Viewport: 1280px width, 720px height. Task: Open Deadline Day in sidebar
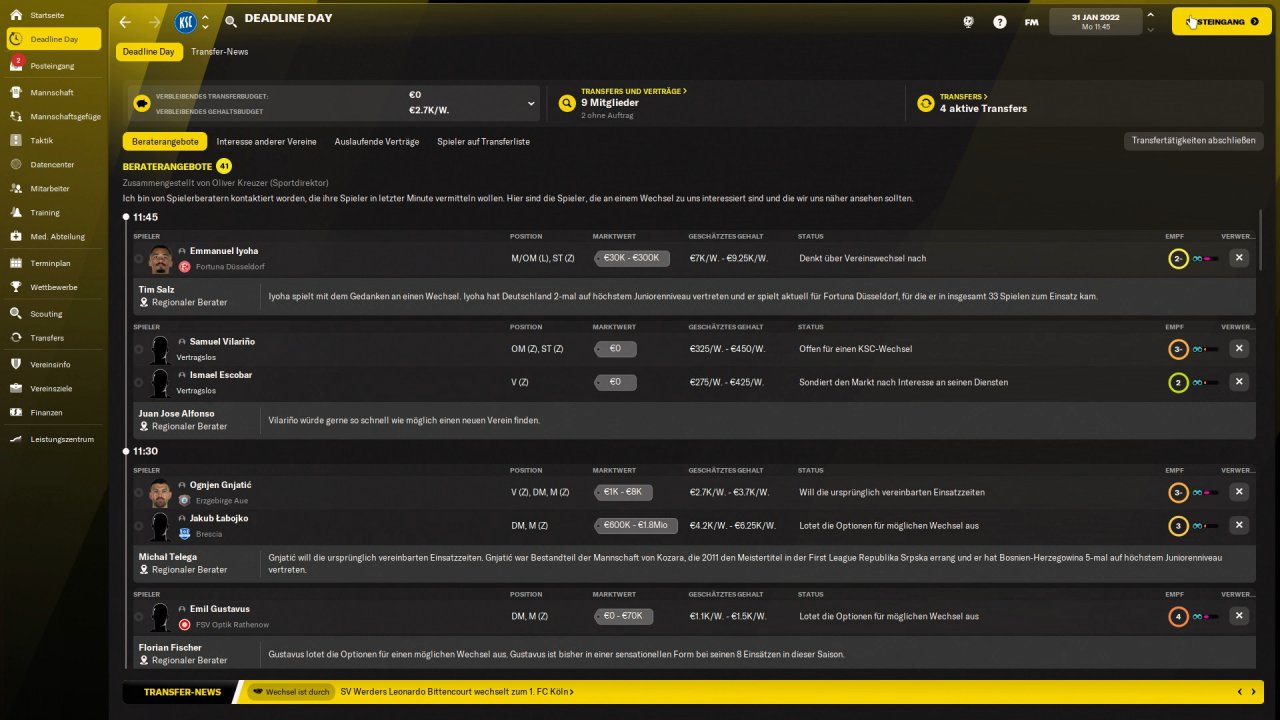click(x=54, y=39)
